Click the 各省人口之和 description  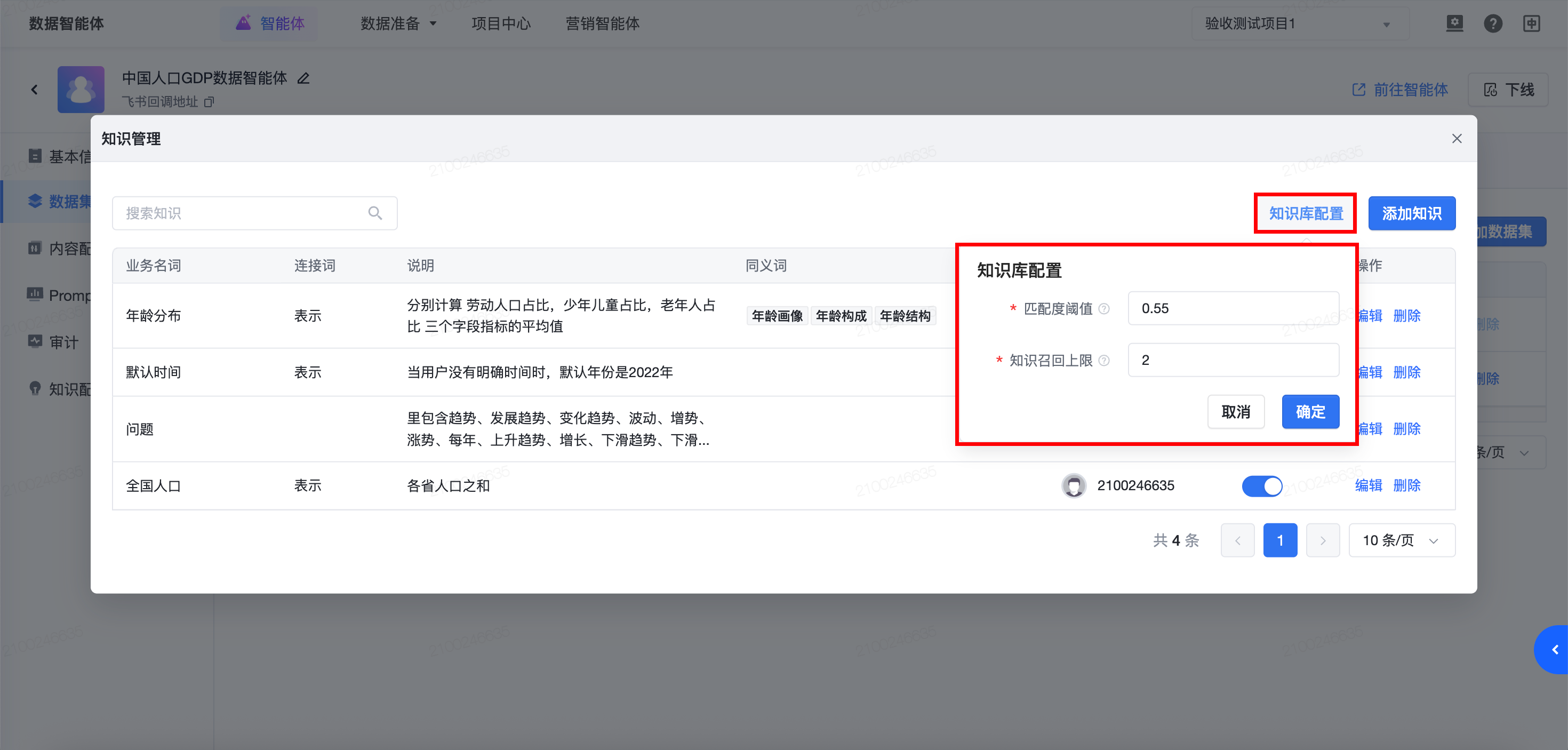[448, 486]
